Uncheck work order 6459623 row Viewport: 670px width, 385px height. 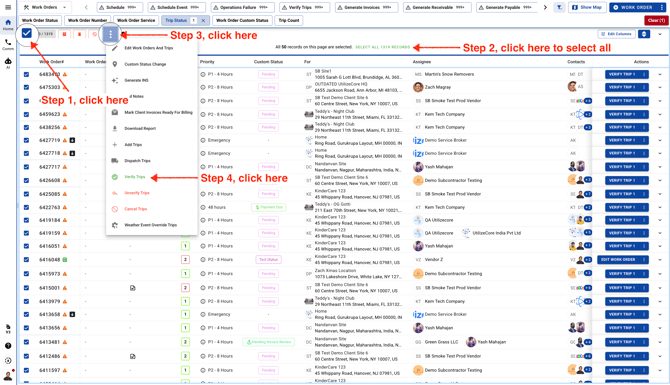coord(26,114)
